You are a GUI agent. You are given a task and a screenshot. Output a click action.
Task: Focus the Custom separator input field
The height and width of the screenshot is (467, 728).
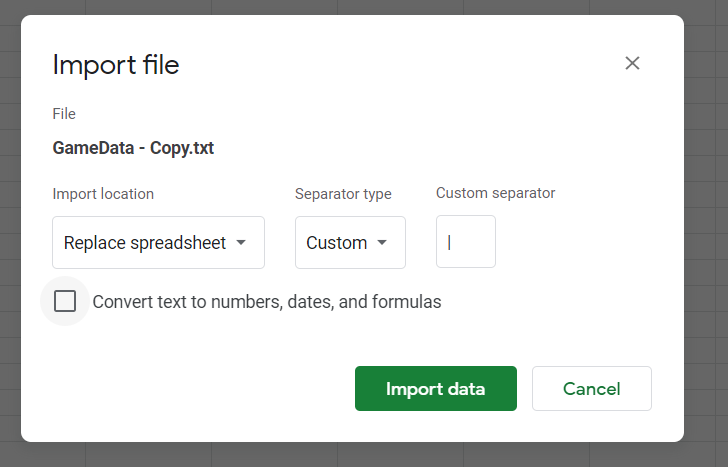tap(466, 242)
